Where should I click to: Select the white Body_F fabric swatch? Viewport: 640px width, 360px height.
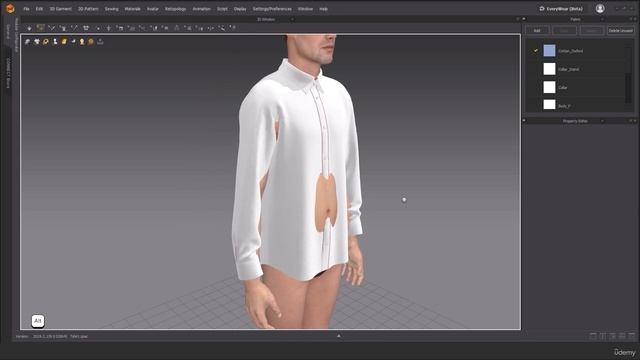[549, 104]
